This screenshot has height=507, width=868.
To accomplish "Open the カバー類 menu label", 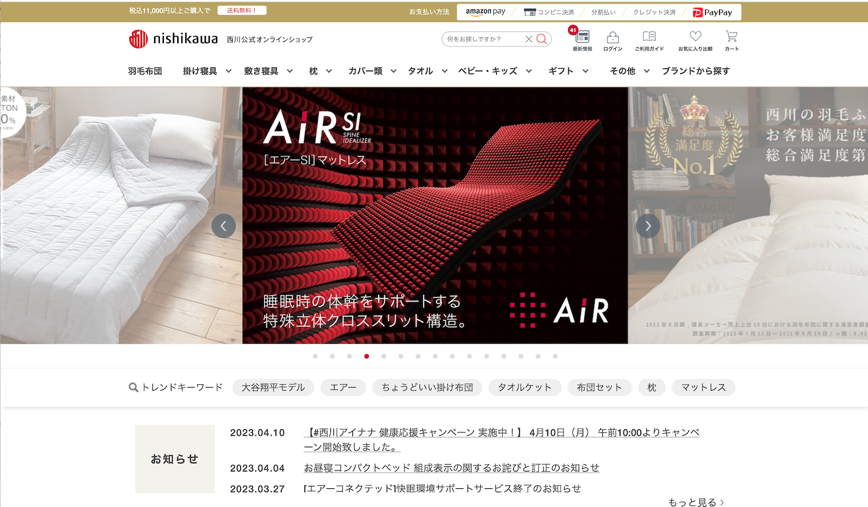I will (x=365, y=71).
